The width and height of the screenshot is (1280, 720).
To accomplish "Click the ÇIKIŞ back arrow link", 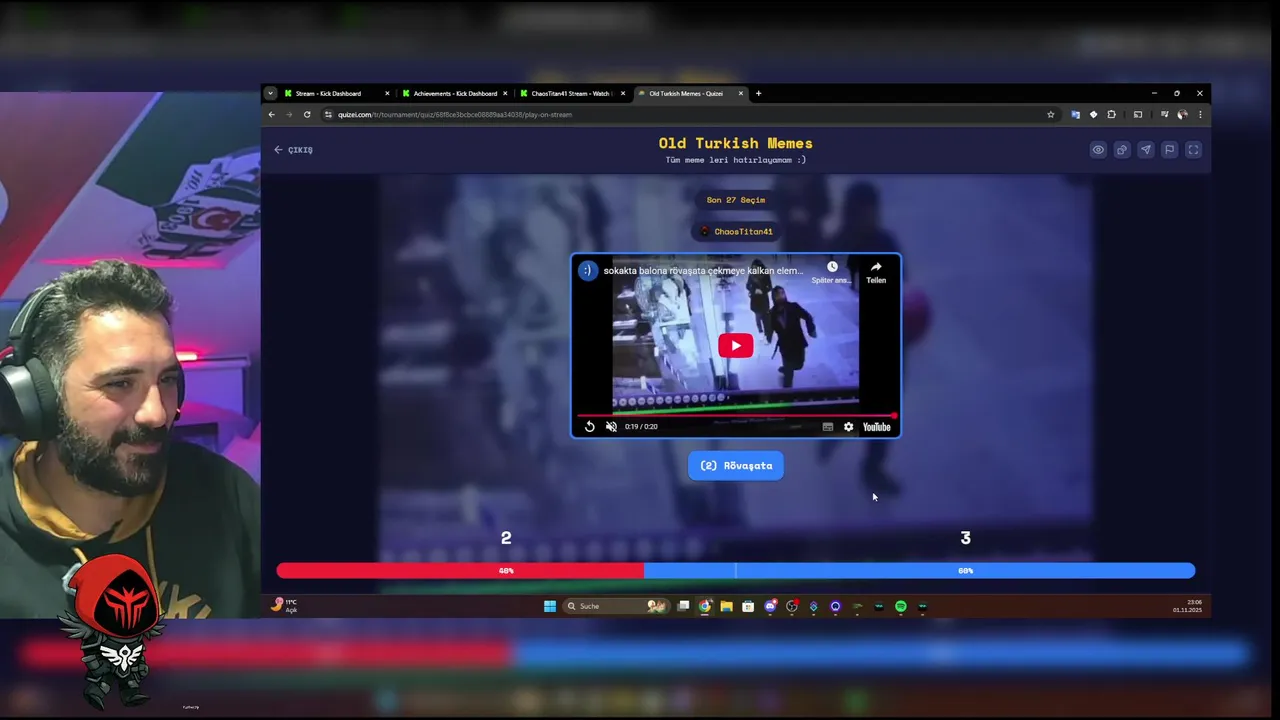I will point(293,150).
